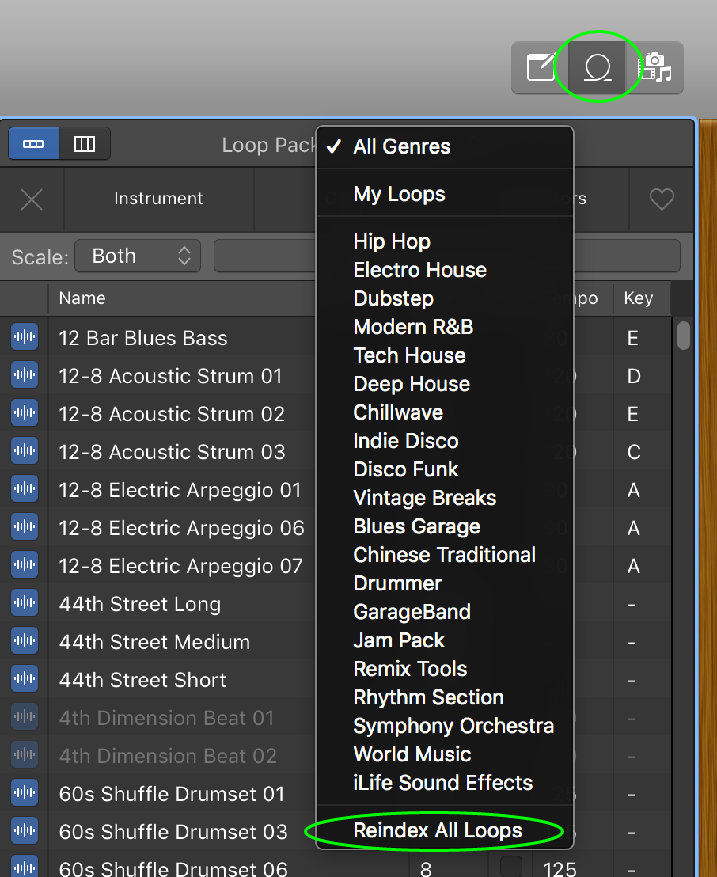Select the 12-8 Acoustic Strum 01 loop
The height and width of the screenshot is (877, 717).
click(170, 376)
